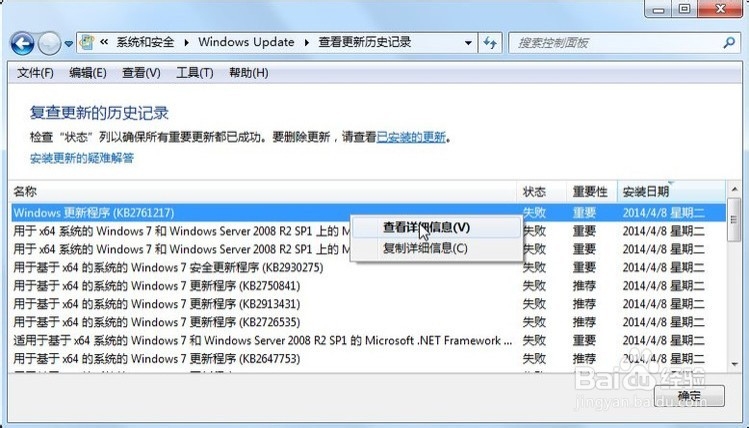Viewport: 749px width, 428px height.
Task: Select row Windows 更新程序 (KB2761217)
Action: pyautogui.click(x=368, y=213)
